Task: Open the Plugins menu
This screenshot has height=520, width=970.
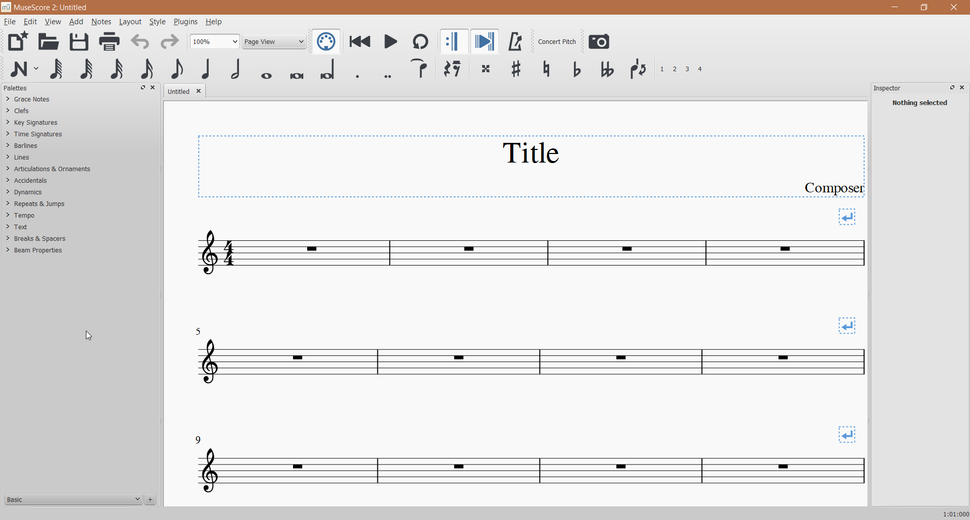Action: (186, 22)
